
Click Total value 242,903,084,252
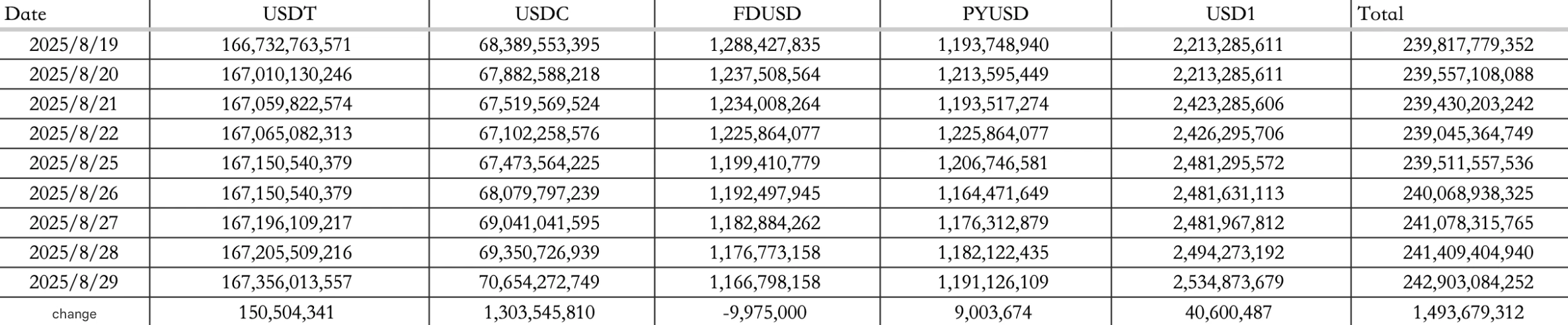coord(1468,283)
